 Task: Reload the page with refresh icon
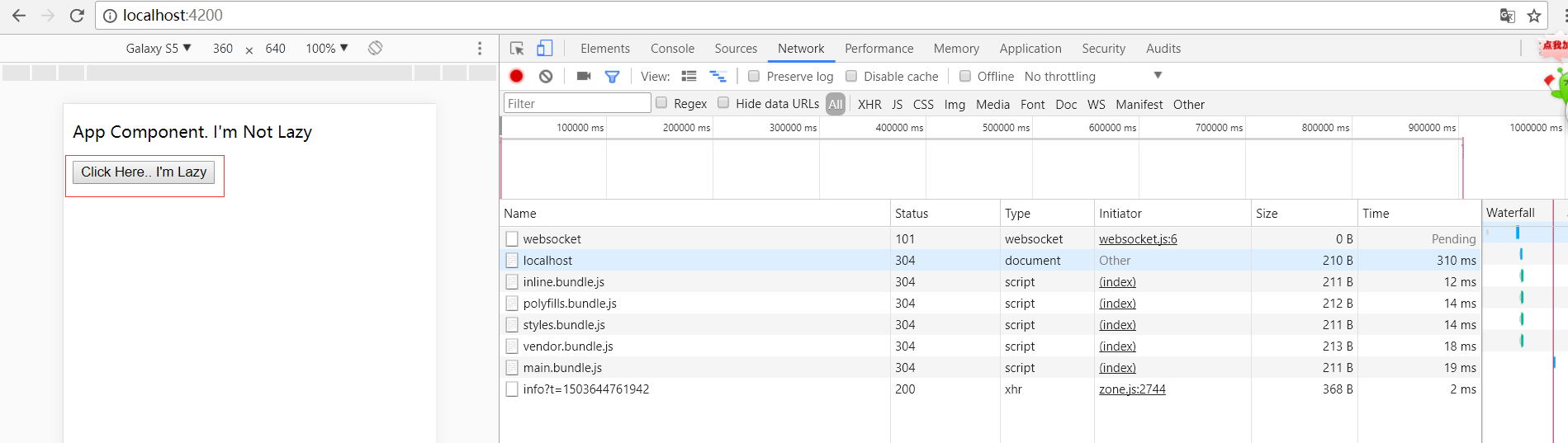point(77,16)
